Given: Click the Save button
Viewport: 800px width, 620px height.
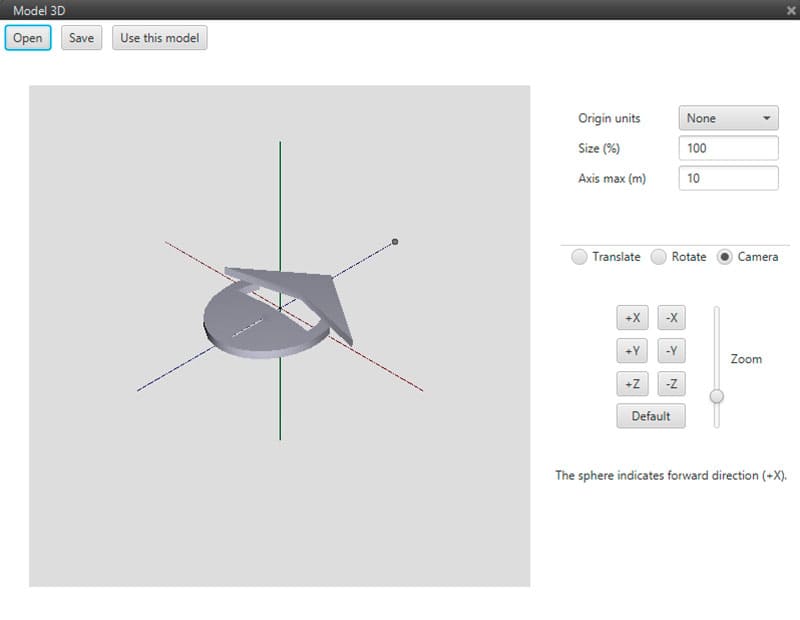Looking at the screenshot, I should pyautogui.click(x=82, y=38).
